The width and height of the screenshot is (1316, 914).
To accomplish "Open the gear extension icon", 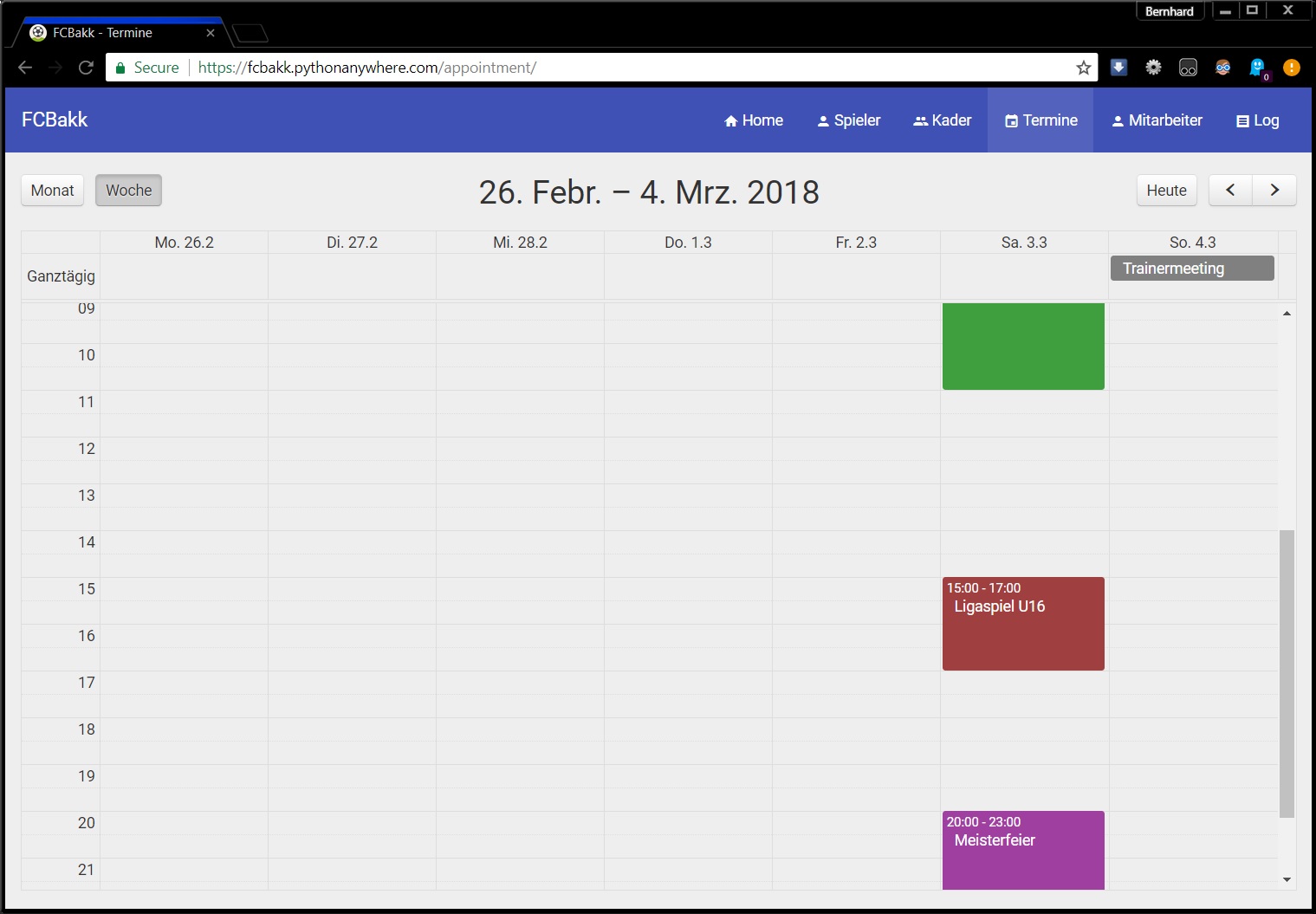I will (1153, 68).
